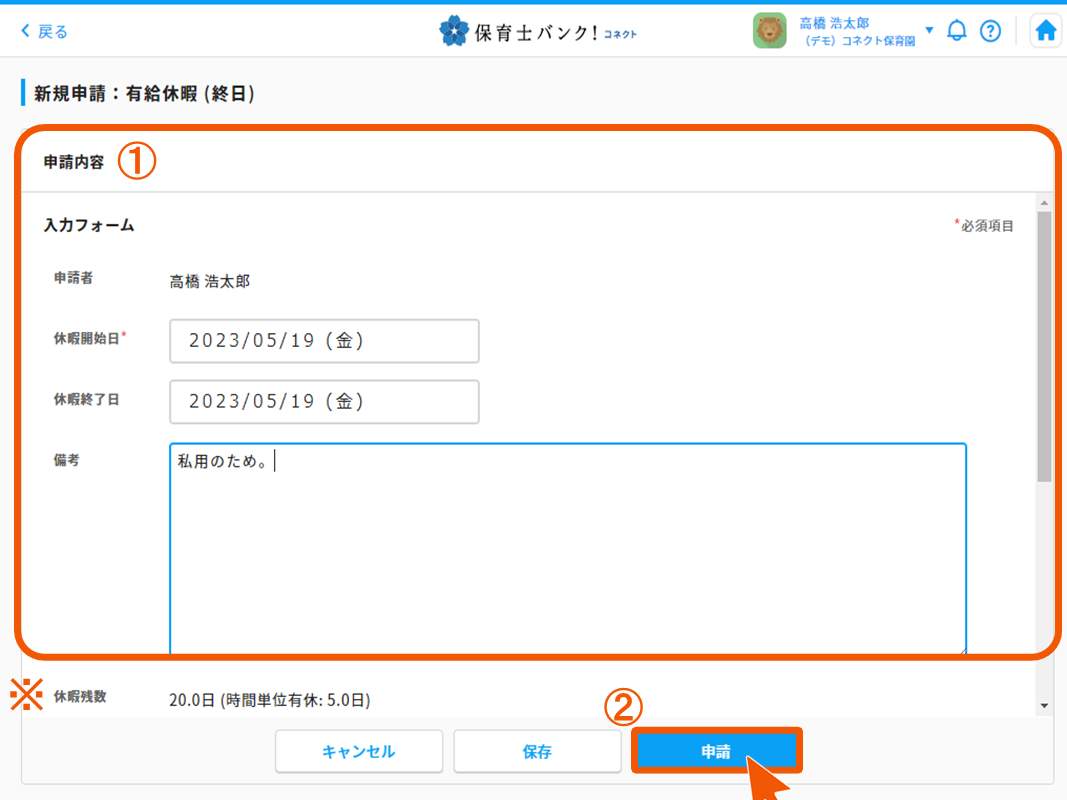Click the 休暇終了日 date field
Image resolution: width=1067 pixels, height=800 pixels.
(x=324, y=401)
